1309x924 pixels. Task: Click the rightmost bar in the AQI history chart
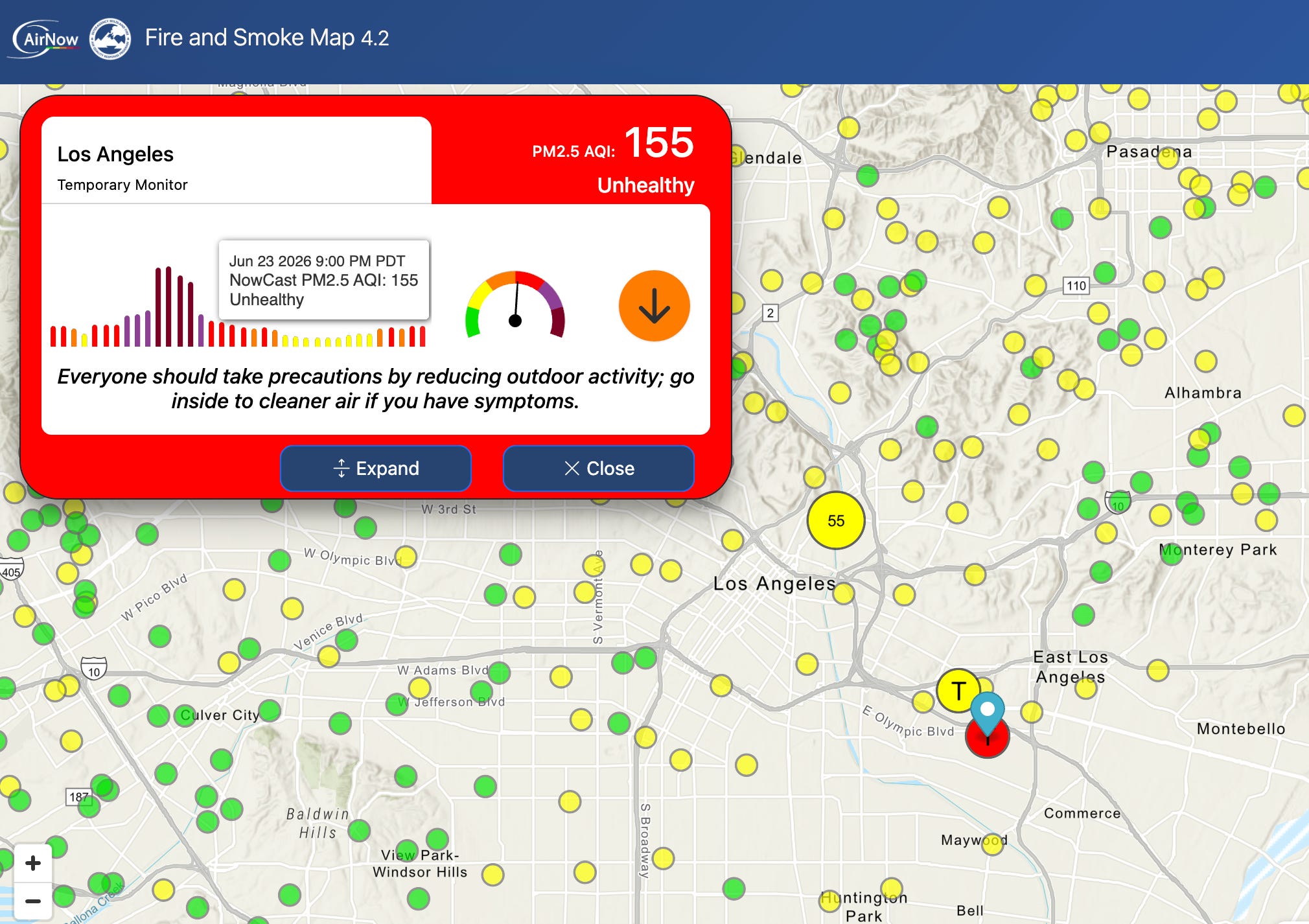423,336
